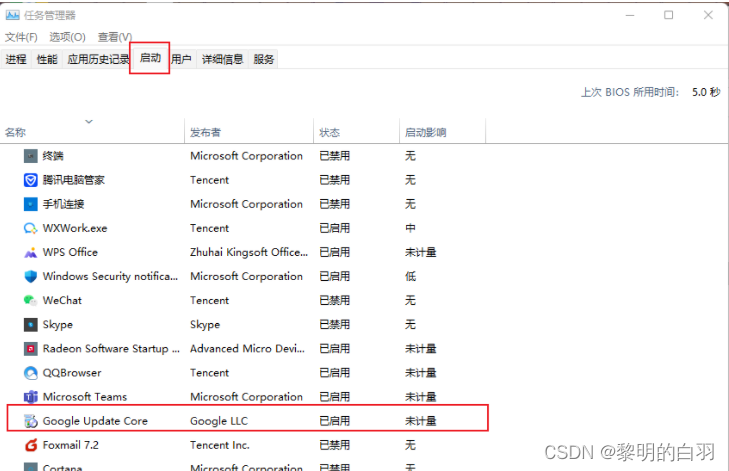Select the WeChat entry name
This screenshot has height=471, width=729.
pyautogui.click(x=62, y=300)
